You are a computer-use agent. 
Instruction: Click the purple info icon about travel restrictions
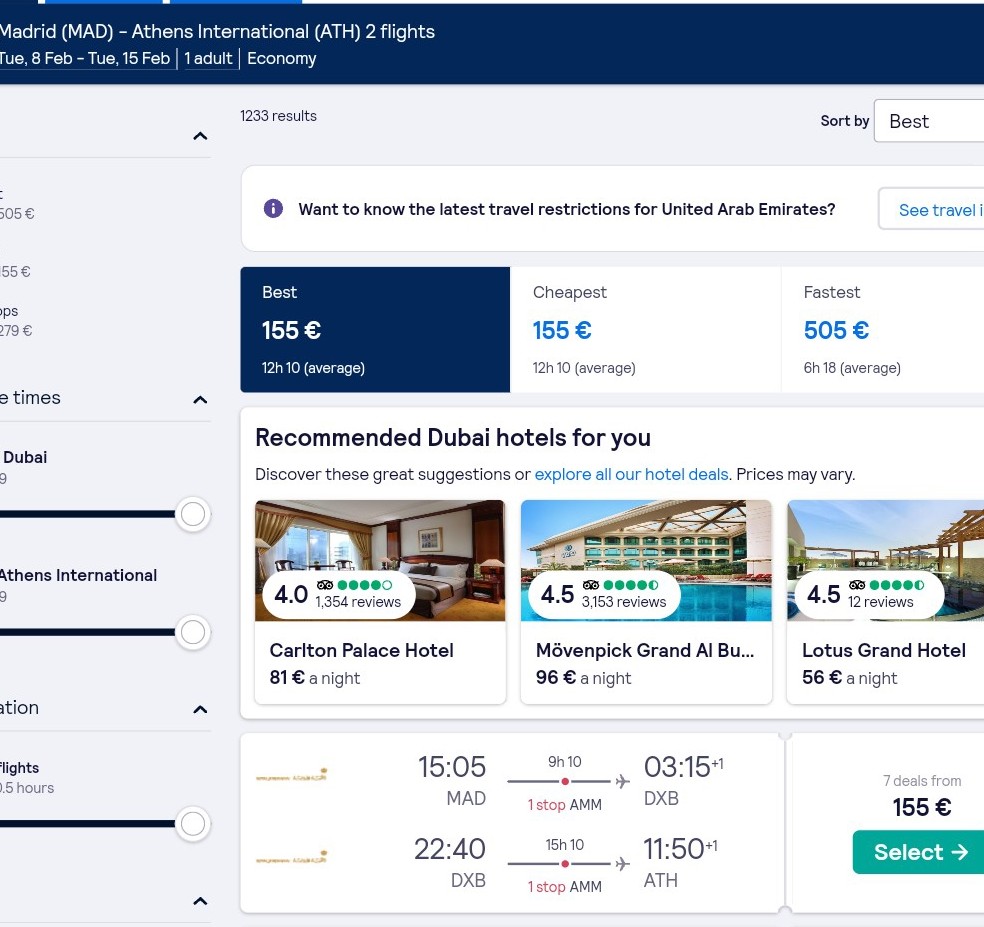pyautogui.click(x=273, y=208)
